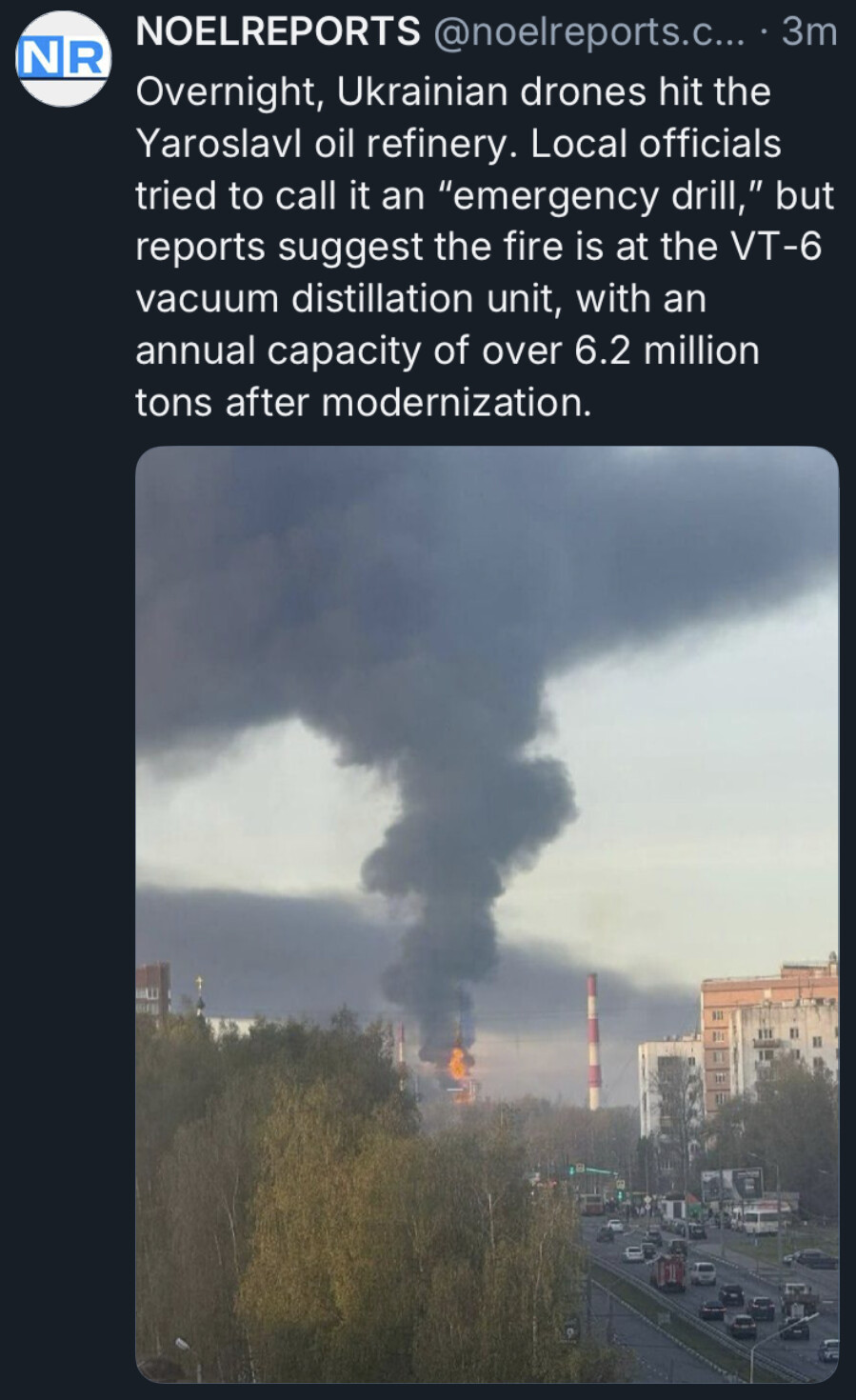Click the orange flames in the photo
The width and height of the screenshot is (856, 1400).
click(460, 1065)
